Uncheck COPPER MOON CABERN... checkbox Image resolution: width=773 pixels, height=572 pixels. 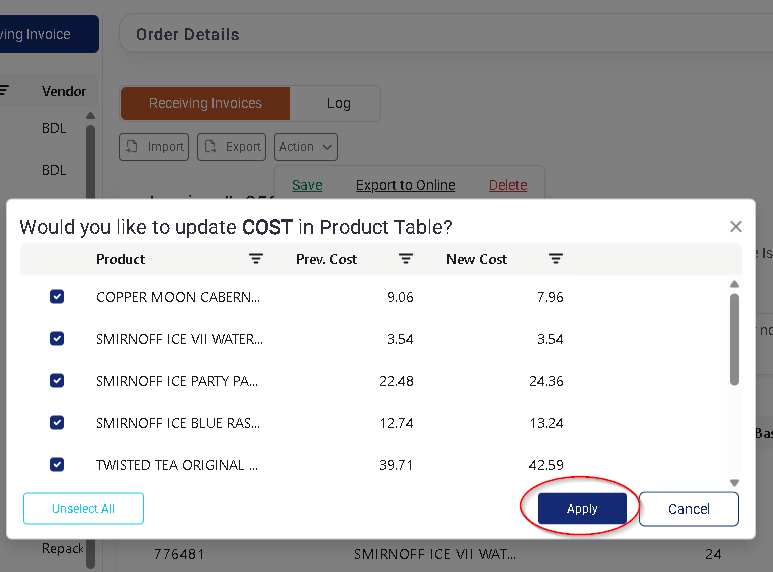(57, 297)
